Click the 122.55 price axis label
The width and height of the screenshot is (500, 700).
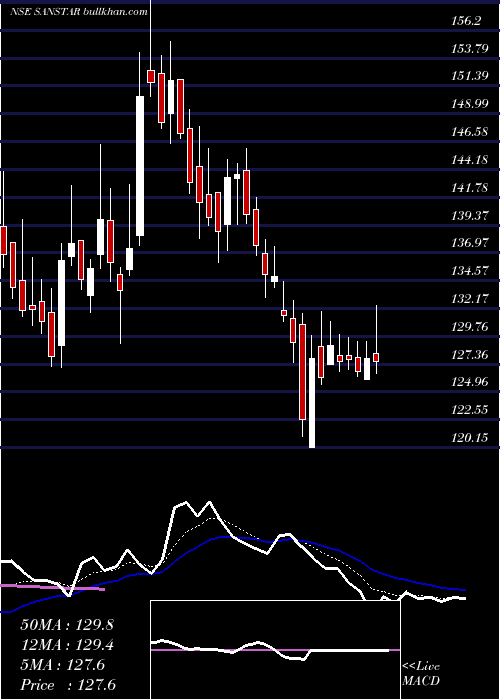coord(470,410)
